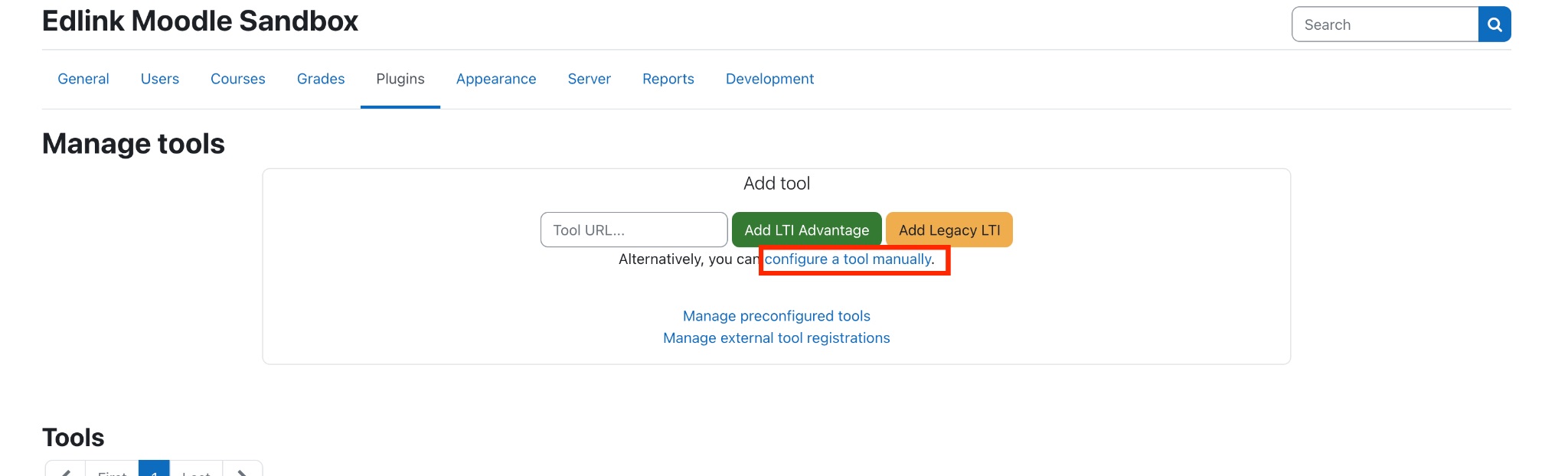1568x476 pixels.
Task: Select the Grades tab
Action: [321, 79]
